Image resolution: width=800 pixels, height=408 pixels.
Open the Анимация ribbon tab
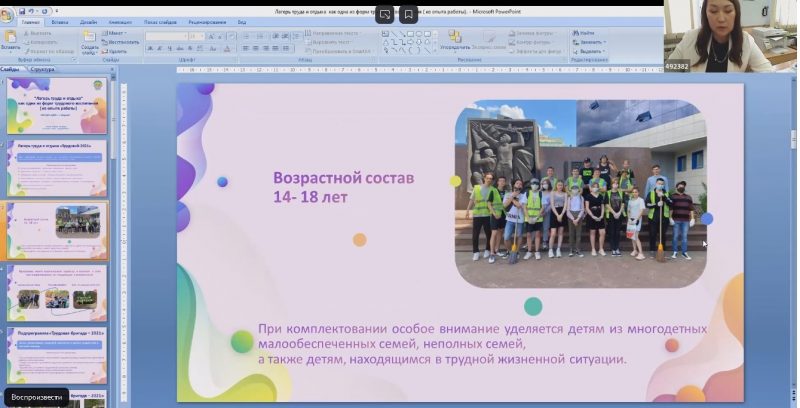[x=120, y=22]
